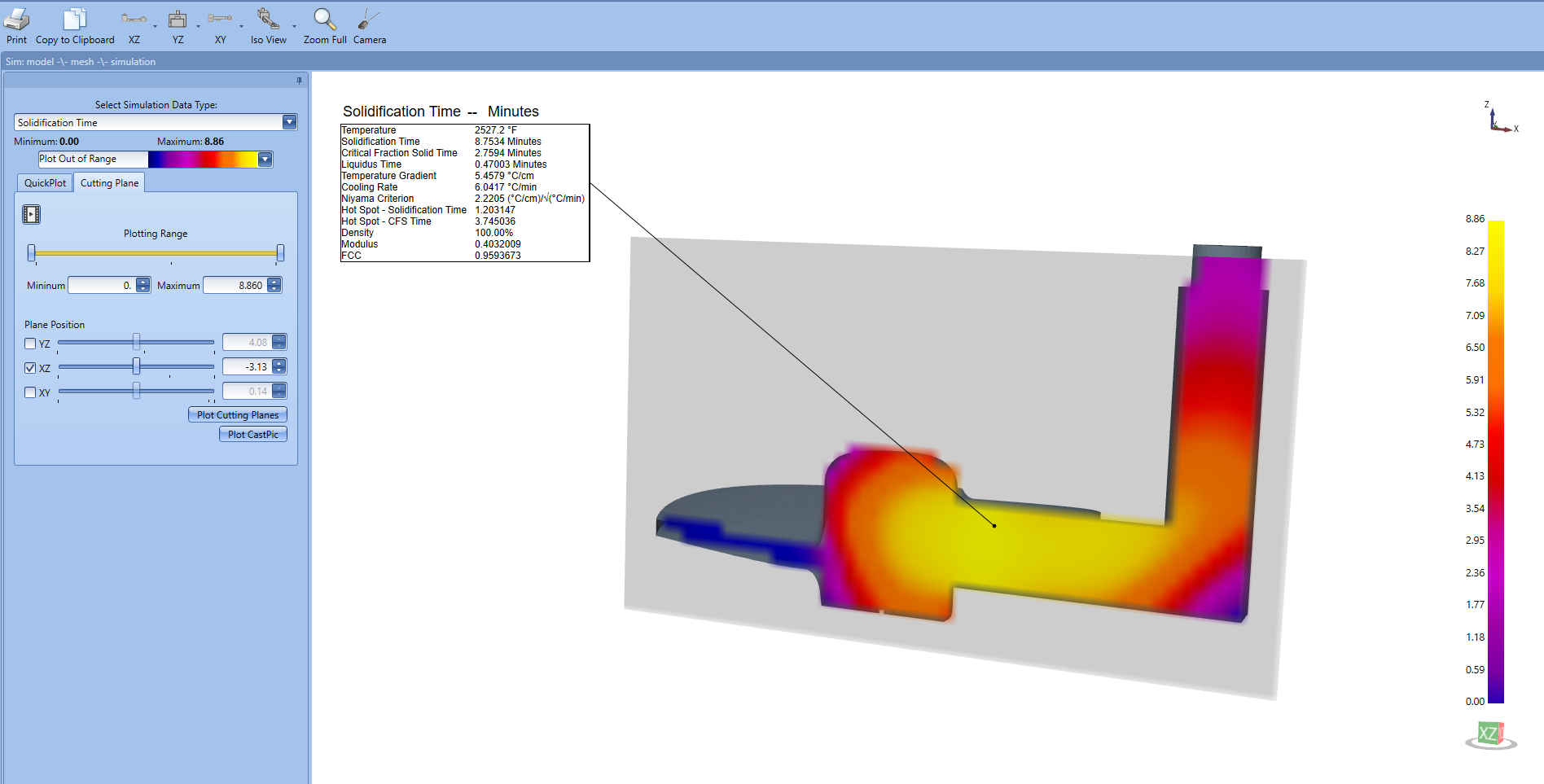The image size is (1544, 784).
Task: Click the Niyama Criterion row in data box
Action: pyautogui.click(x=463, y=199)
